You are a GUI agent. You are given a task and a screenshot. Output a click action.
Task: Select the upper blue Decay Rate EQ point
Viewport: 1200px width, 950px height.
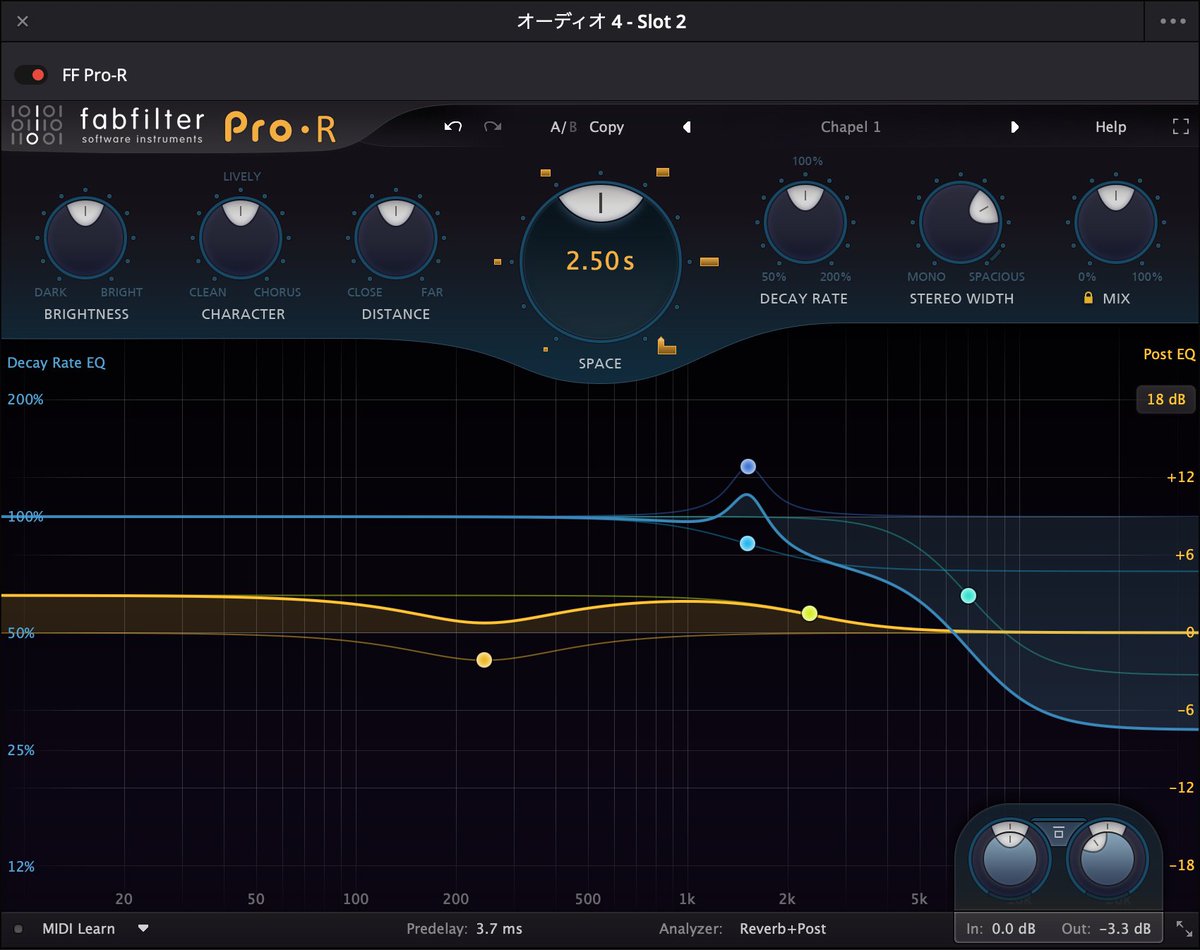748,466
